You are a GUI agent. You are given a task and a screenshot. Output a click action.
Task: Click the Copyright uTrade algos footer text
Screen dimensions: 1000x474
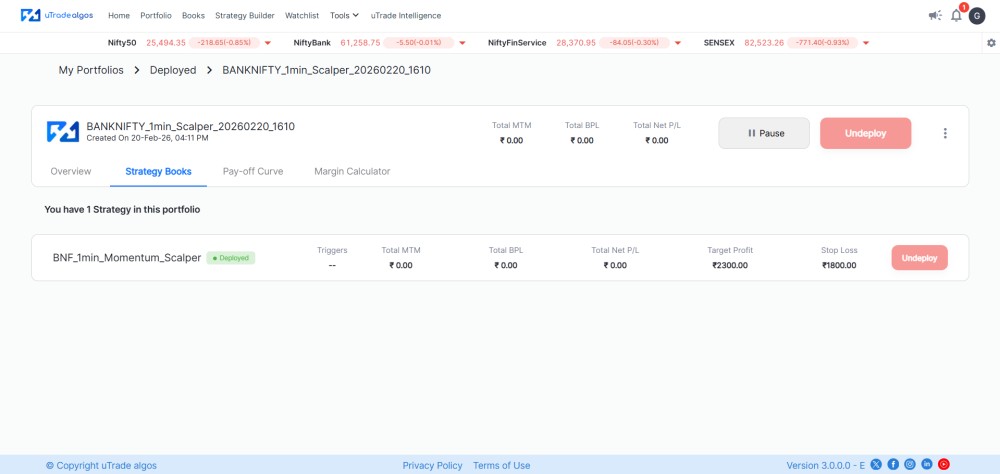tap(101, 466)
